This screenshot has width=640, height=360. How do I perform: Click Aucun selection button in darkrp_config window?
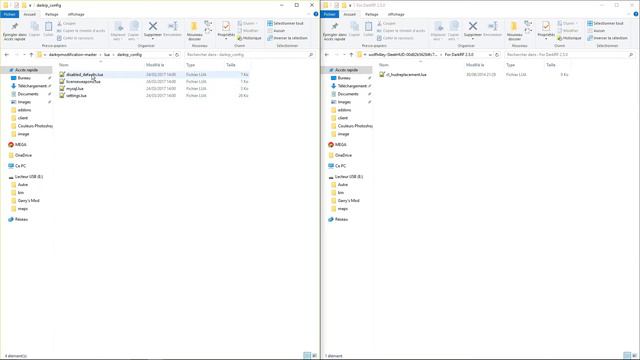coord(276,31)
